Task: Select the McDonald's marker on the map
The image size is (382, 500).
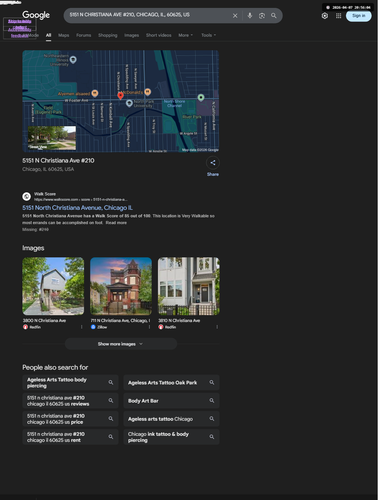Action: 149,92
